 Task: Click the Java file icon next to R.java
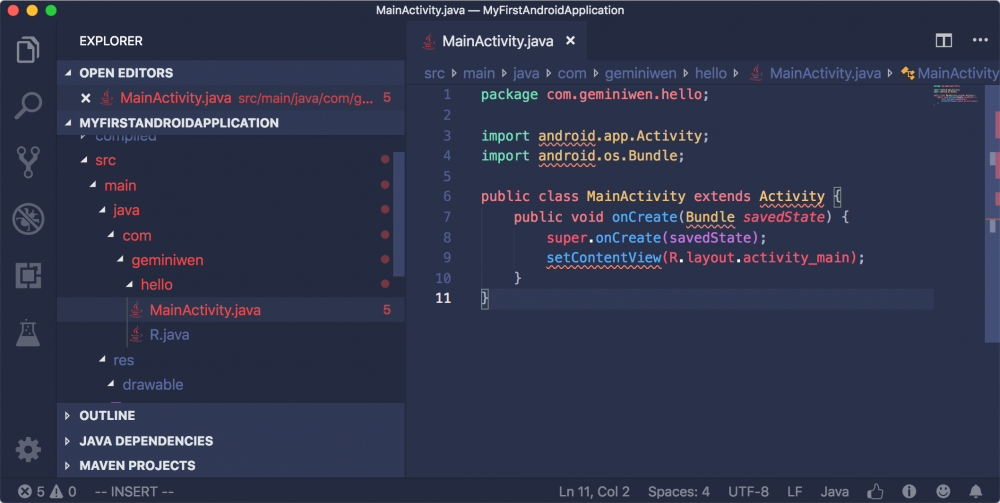tap(136, 334)
